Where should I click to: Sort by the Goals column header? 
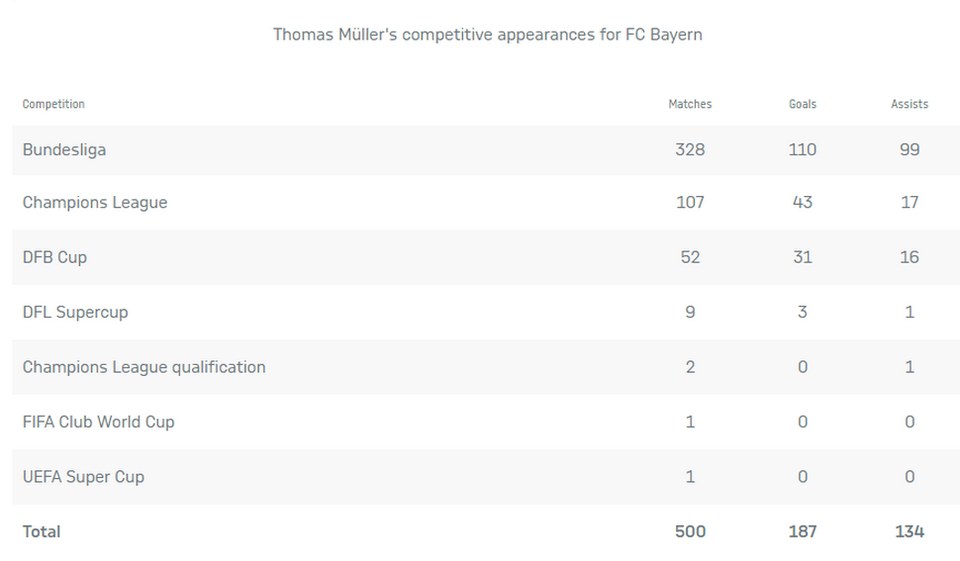802,104
